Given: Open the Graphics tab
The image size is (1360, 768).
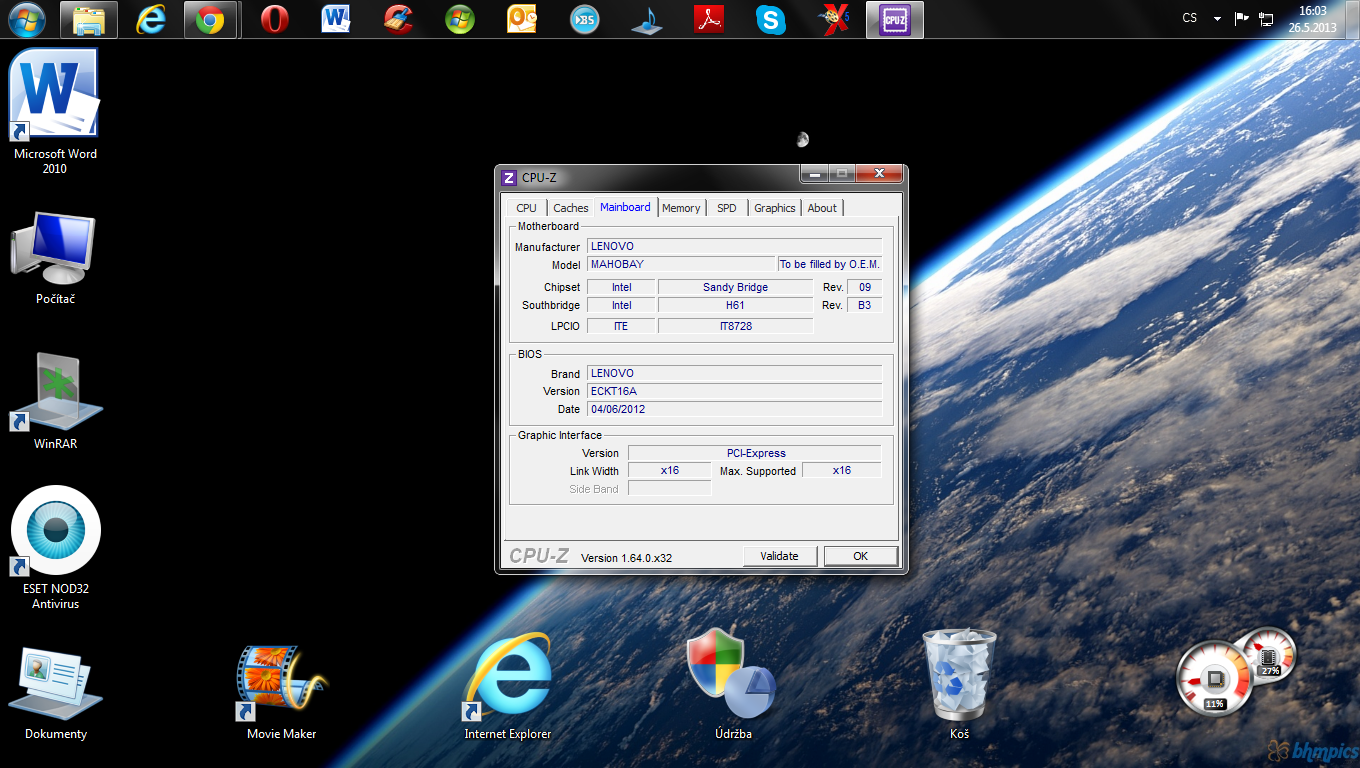Looking at the screenshot, I should click(774, 208).
